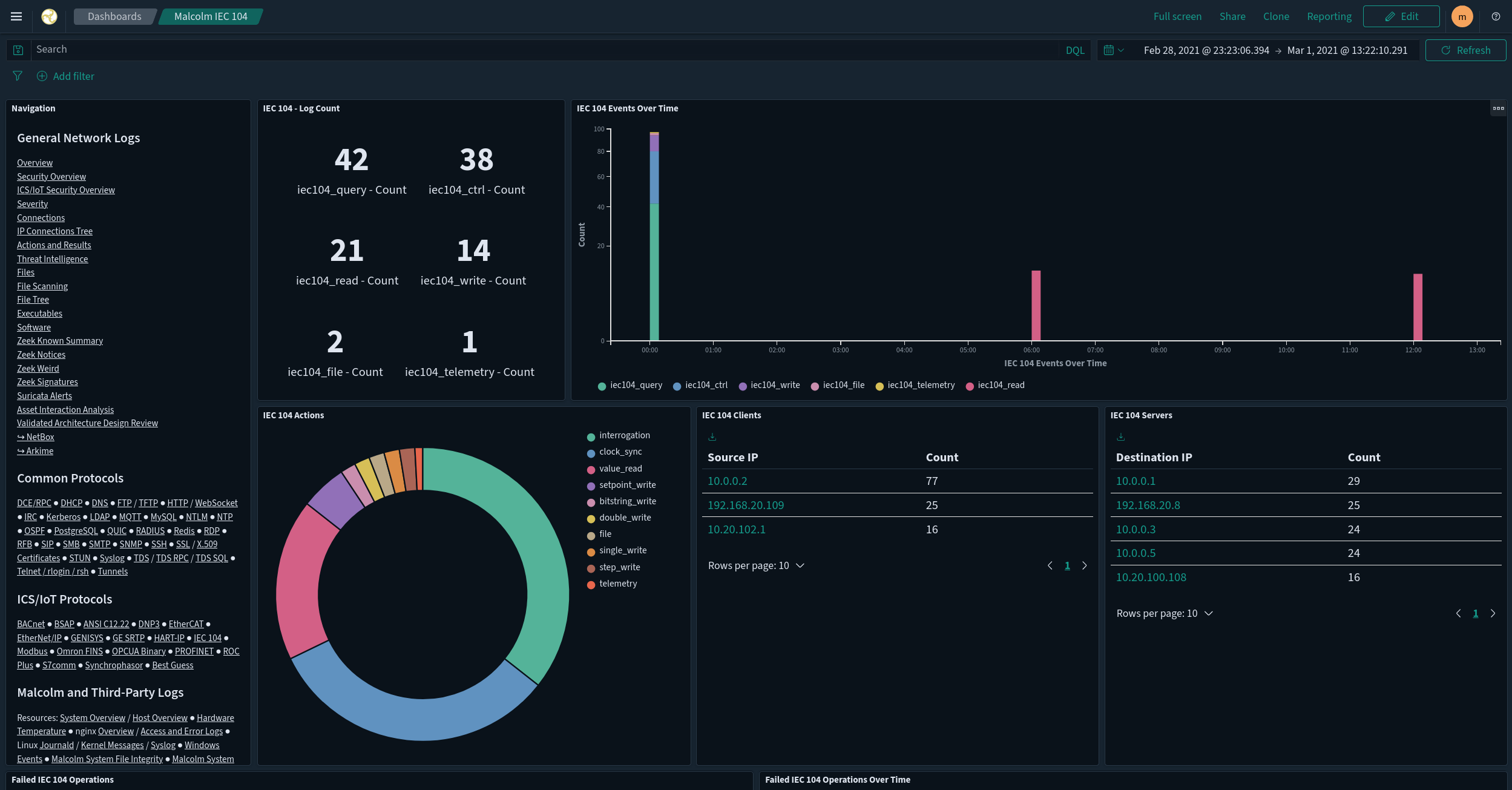Go to previous page in Servers table

[1459, 613]
